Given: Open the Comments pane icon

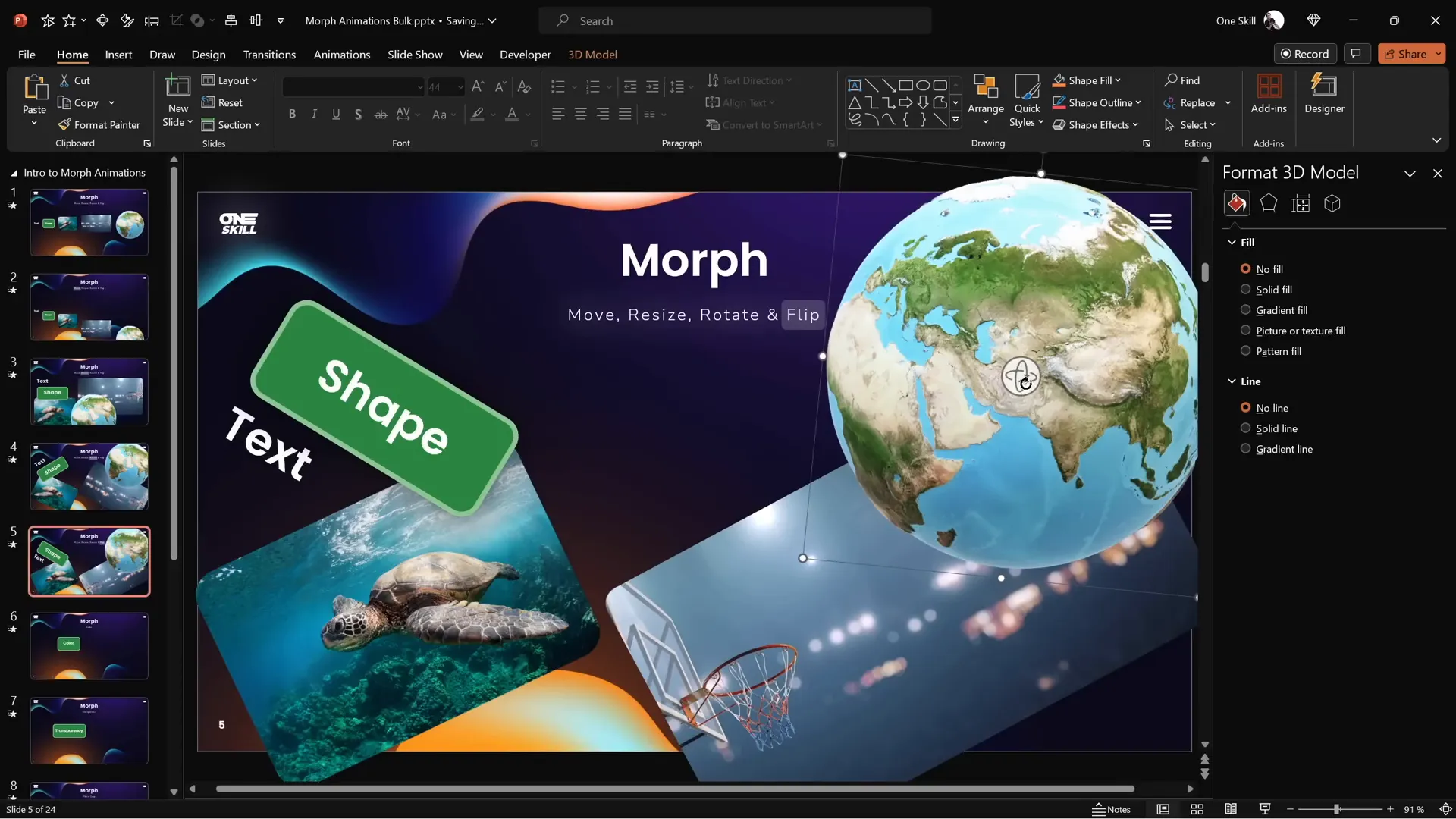Looking at the screenshot, I should click(1356, 54).
